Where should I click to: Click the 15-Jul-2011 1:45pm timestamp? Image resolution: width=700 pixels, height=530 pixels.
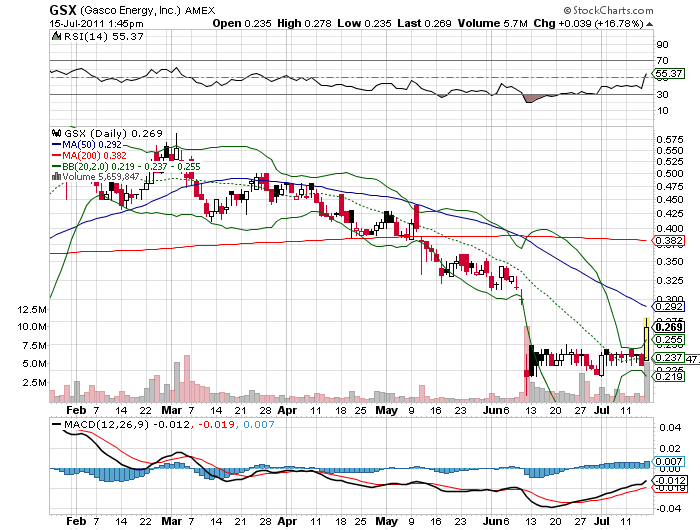pos(96,23)
